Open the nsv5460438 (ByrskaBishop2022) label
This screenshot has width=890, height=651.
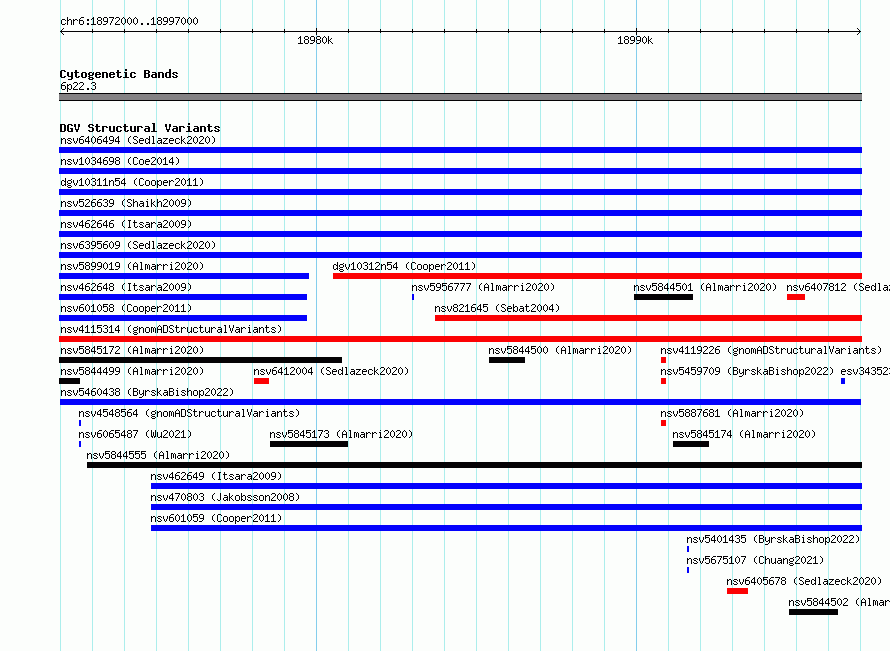[x=147, y=392]
